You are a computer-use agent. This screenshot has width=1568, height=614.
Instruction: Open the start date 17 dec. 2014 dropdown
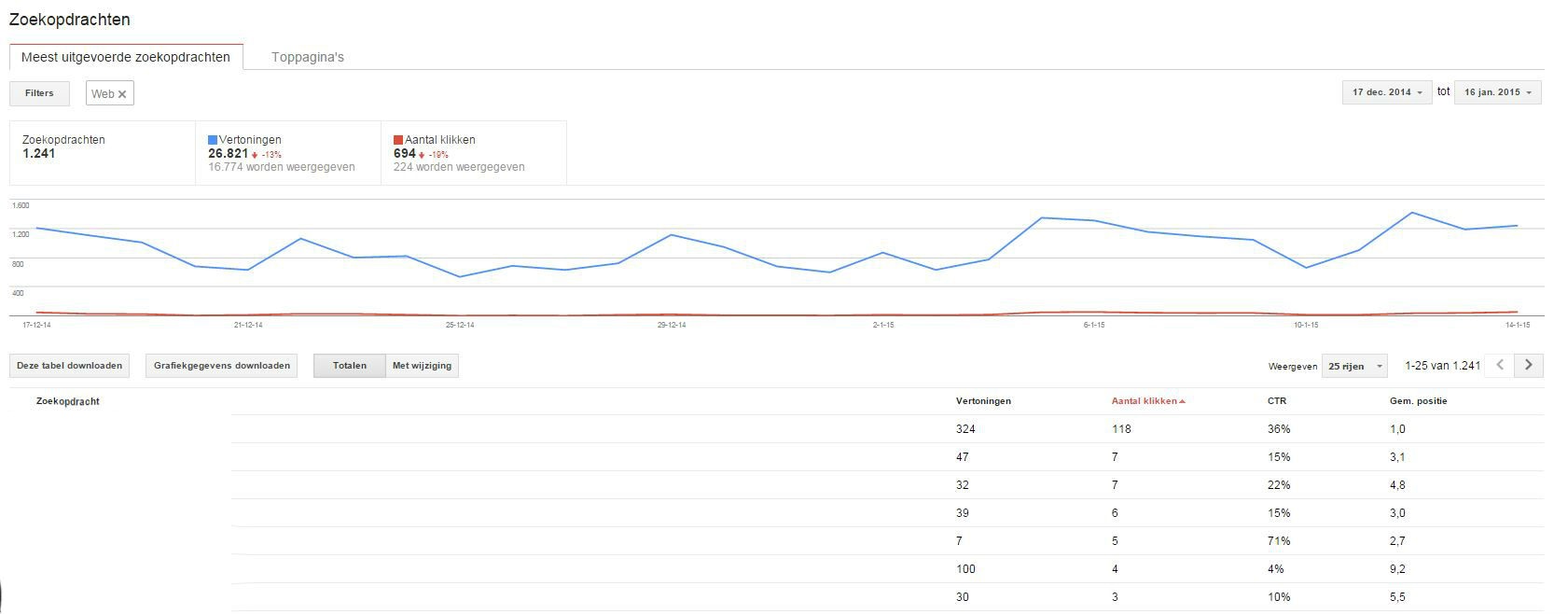tap(1386, 92)
